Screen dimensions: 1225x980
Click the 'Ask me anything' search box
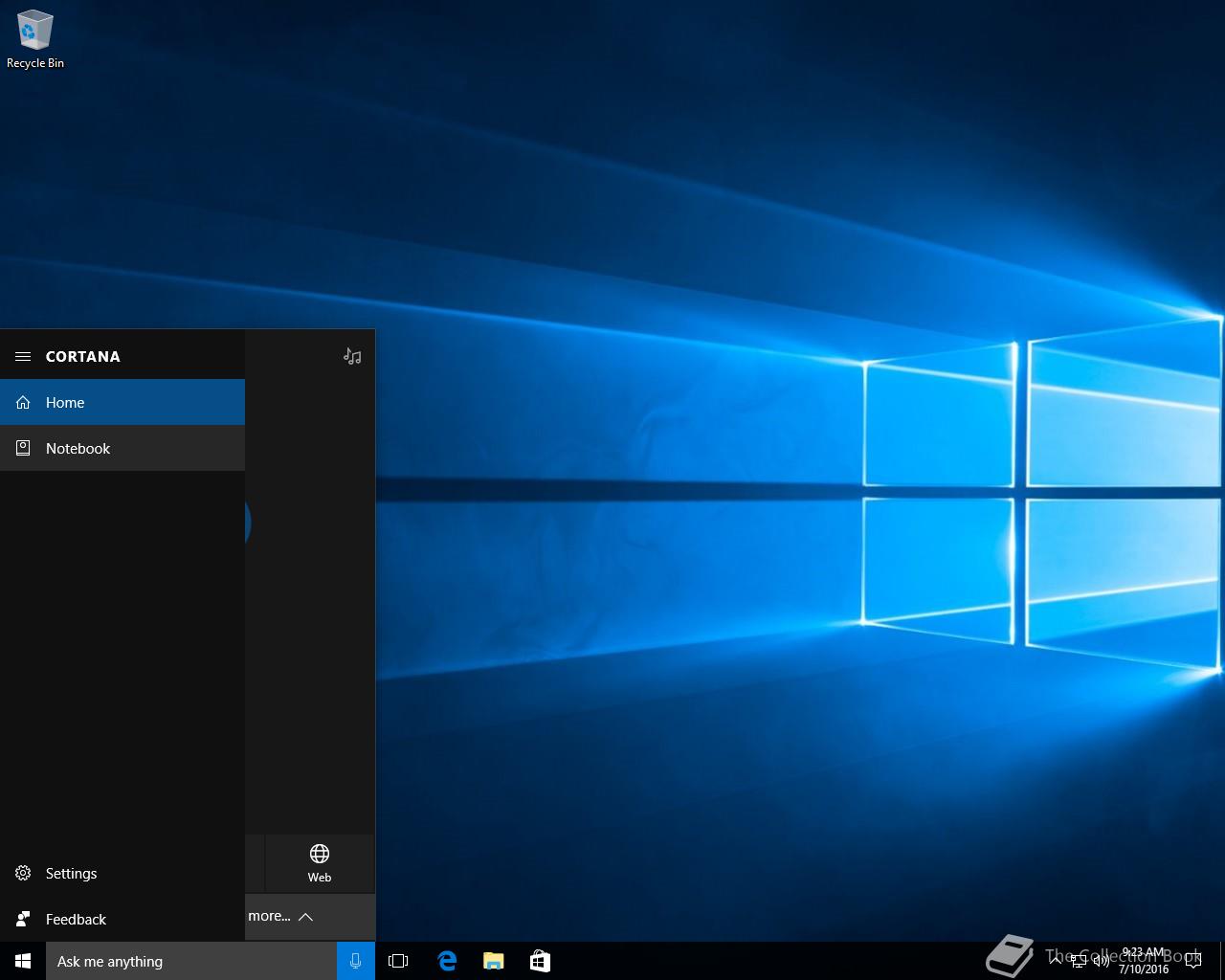(x=191, y=961)
